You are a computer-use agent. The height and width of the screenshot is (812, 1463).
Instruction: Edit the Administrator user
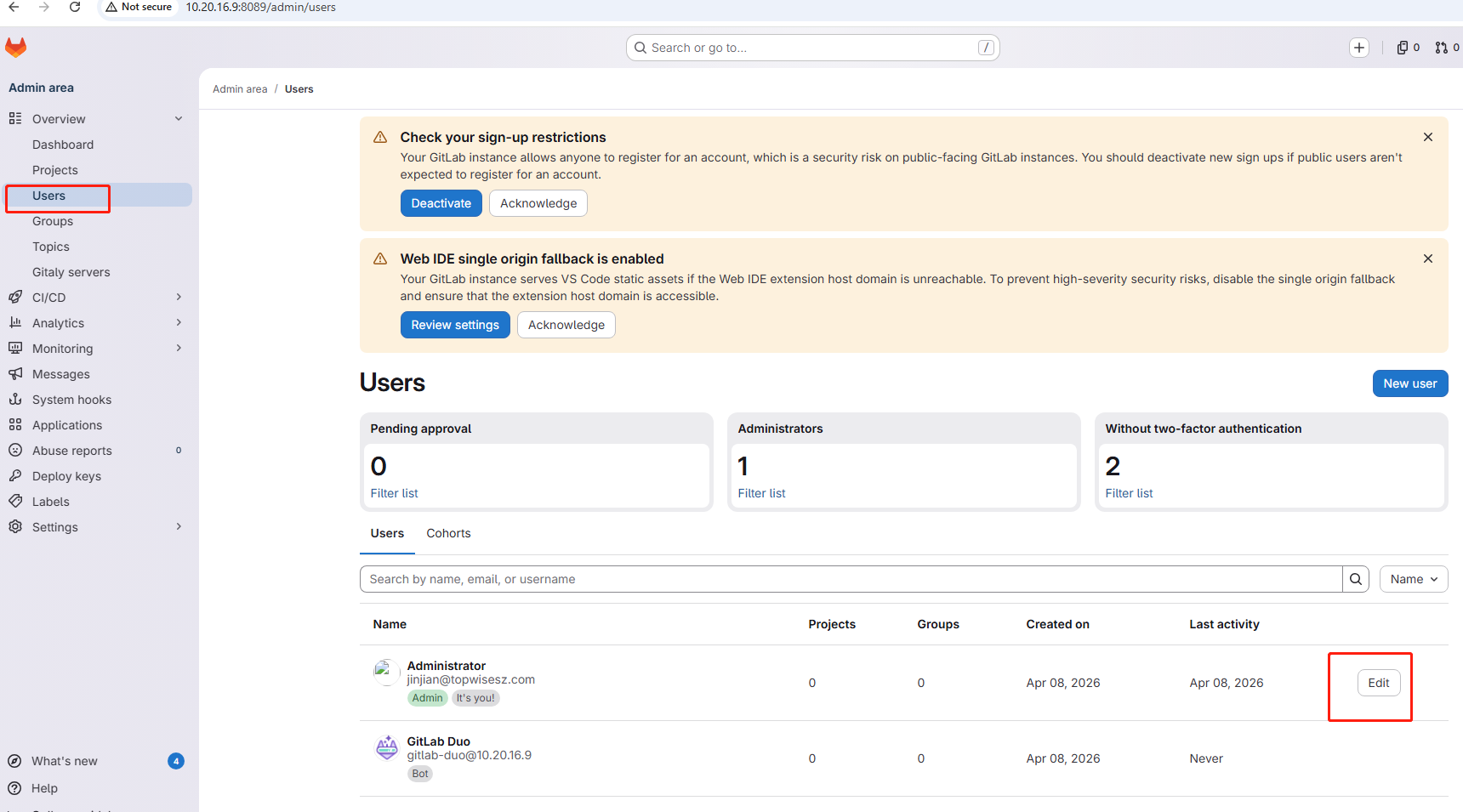[1379, 683]
